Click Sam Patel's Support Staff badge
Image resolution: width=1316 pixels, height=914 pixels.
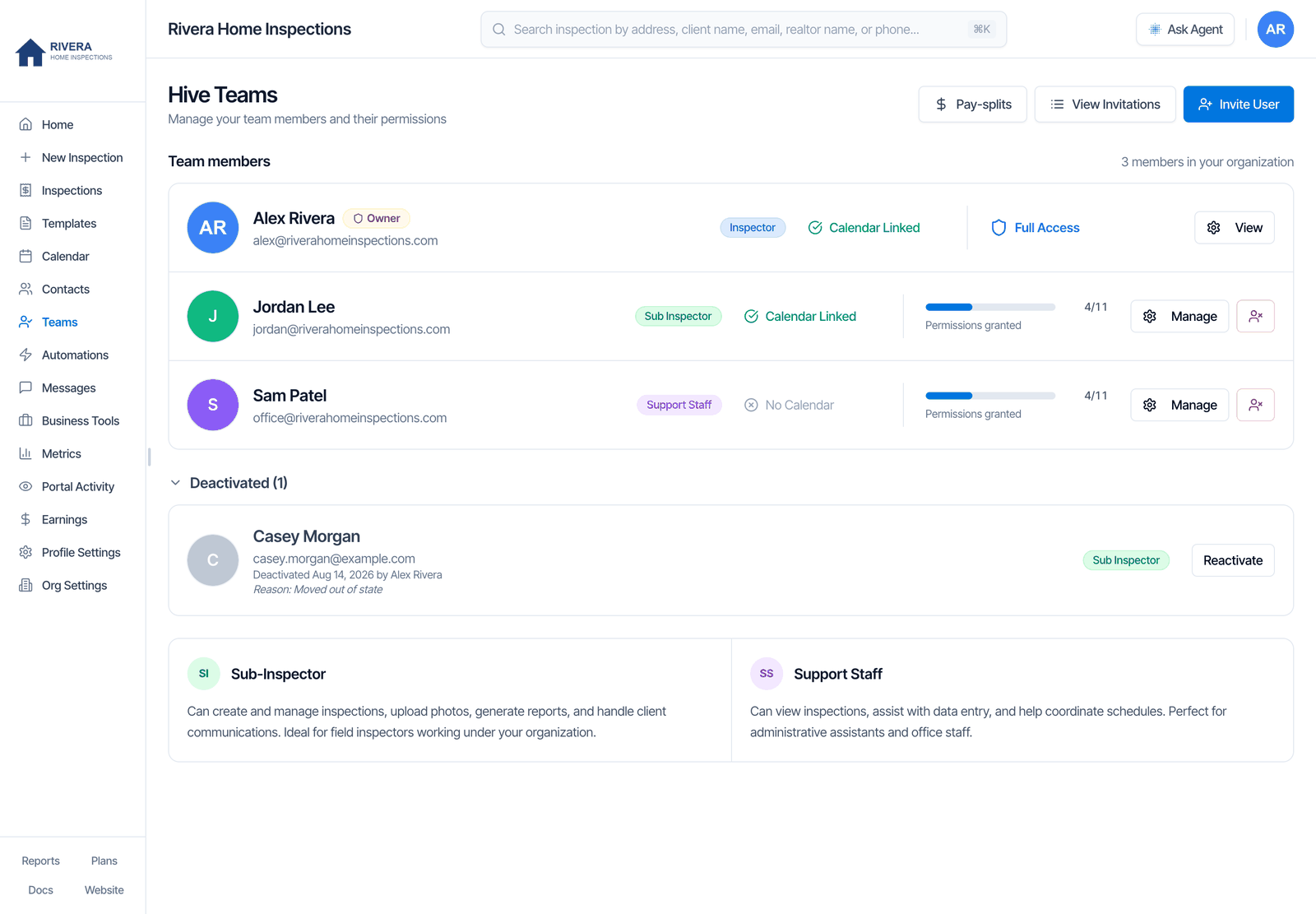pyautogui.click(x=679, y=406)
